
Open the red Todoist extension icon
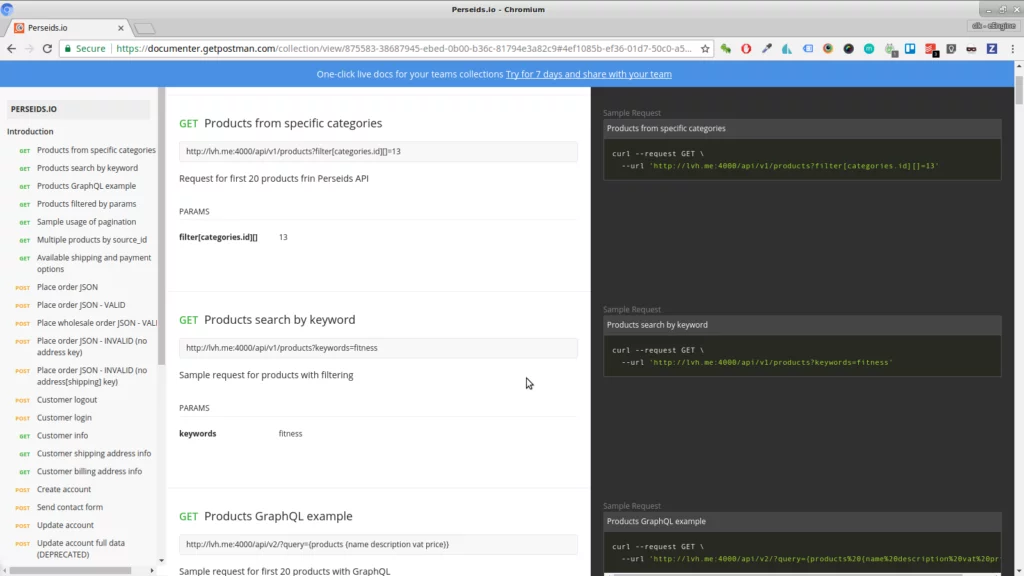pyautogui.click(x=931, y=49)
